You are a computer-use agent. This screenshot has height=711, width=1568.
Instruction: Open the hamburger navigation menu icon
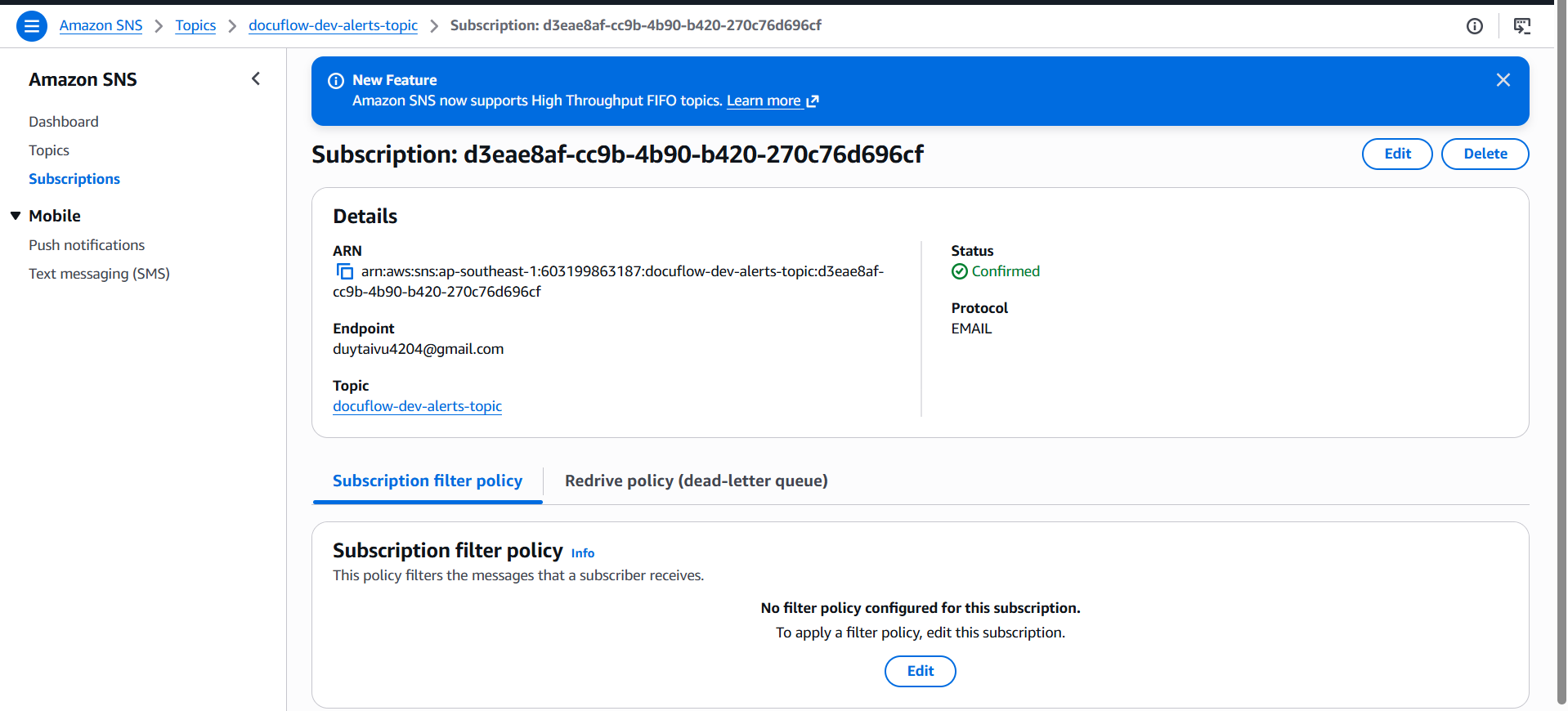pos(32,26)
